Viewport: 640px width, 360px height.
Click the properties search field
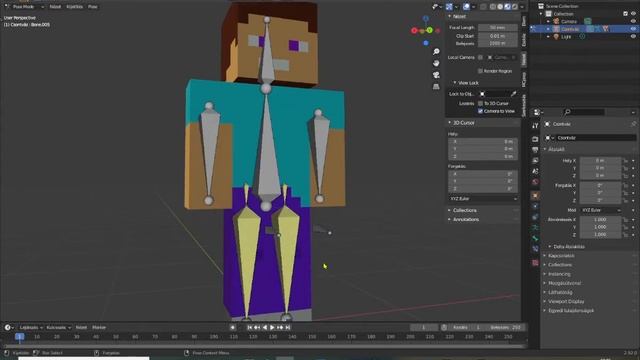coord(584,112)
